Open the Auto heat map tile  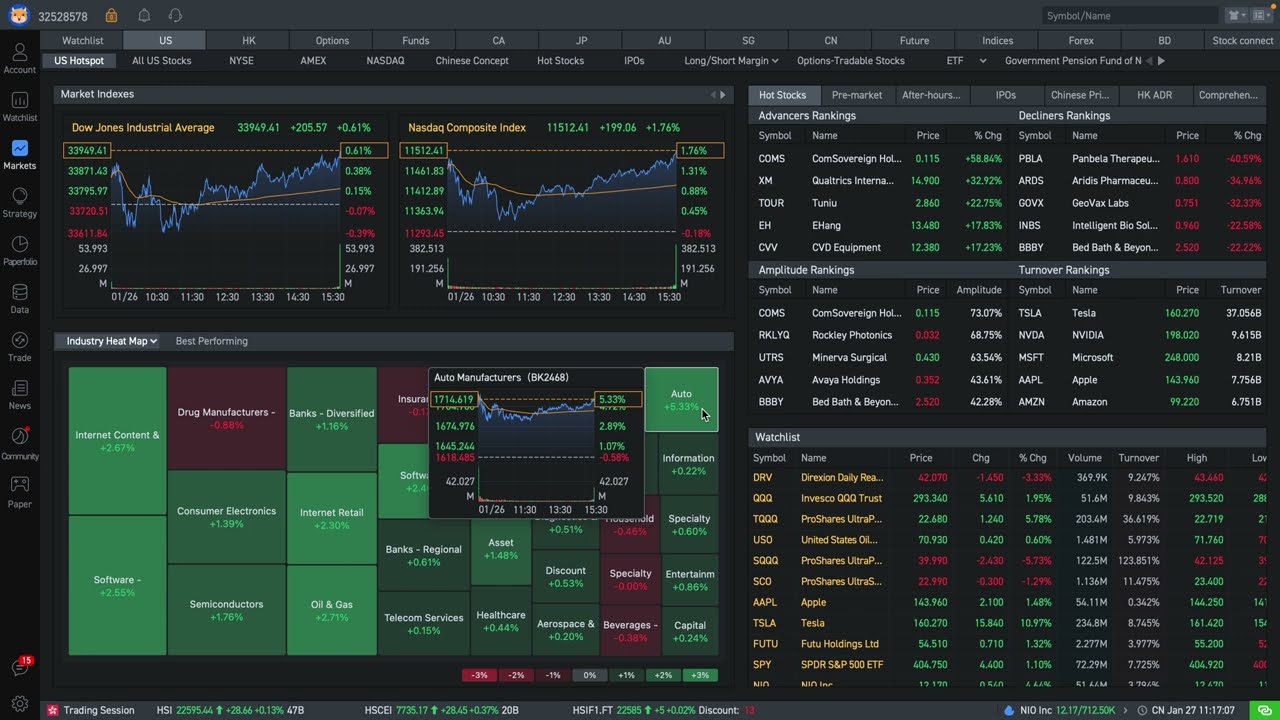pyautogui.click(x=681, y=400)
